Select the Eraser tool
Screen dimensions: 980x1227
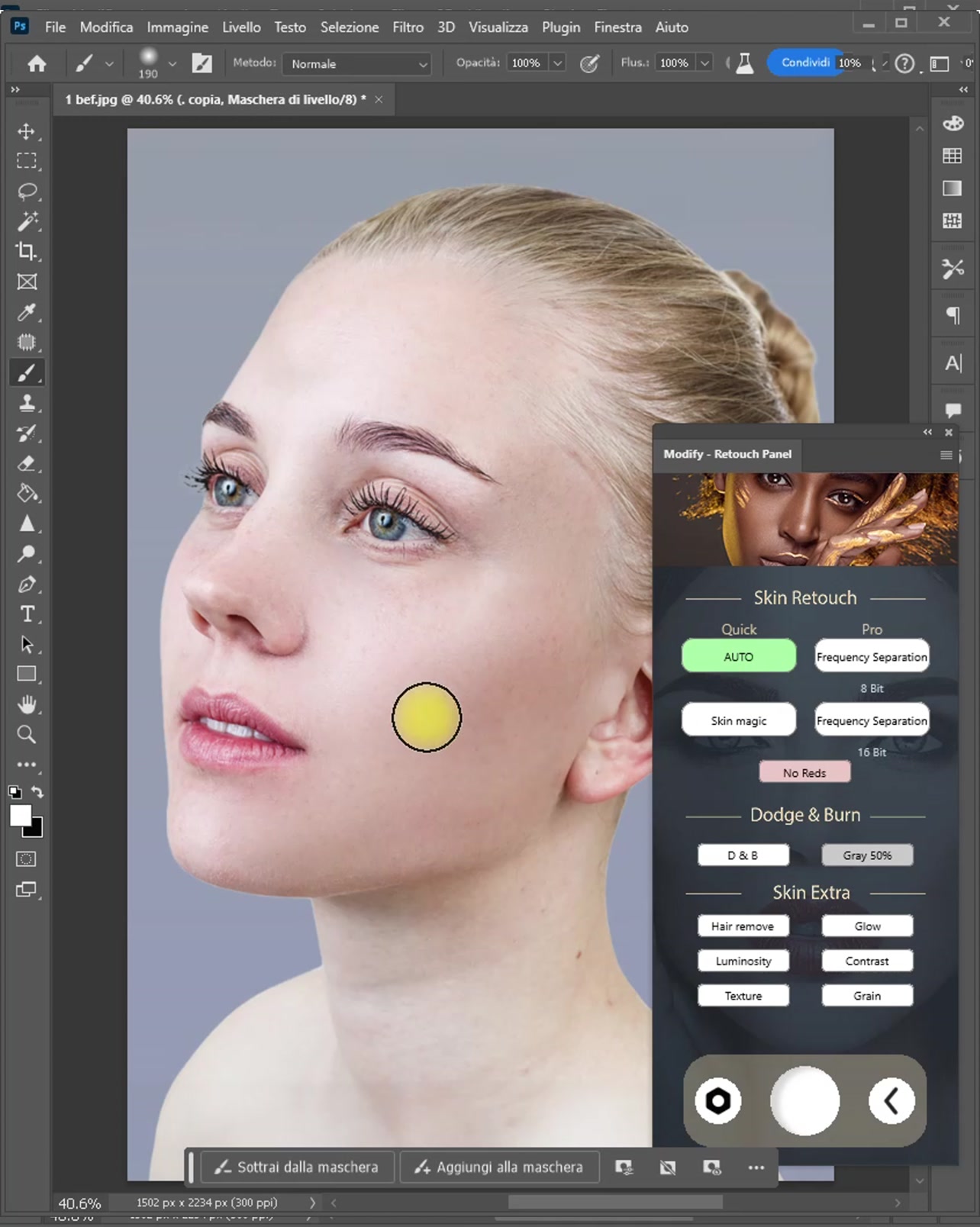coord(27,463)
